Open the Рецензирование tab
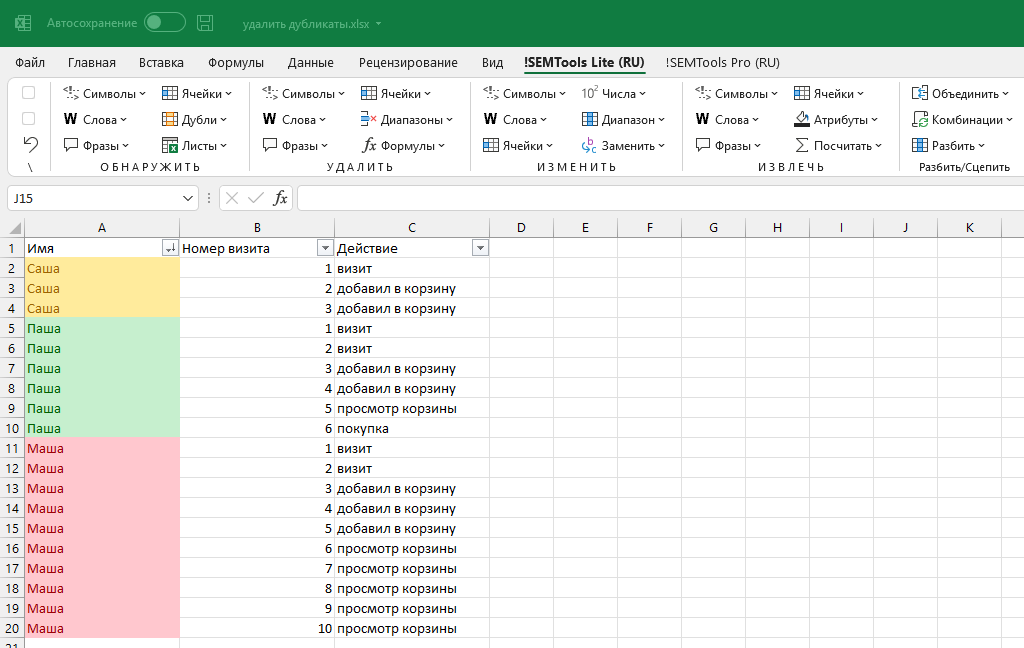This screenshot has height=648, width=1024. (x=408, y=63)
